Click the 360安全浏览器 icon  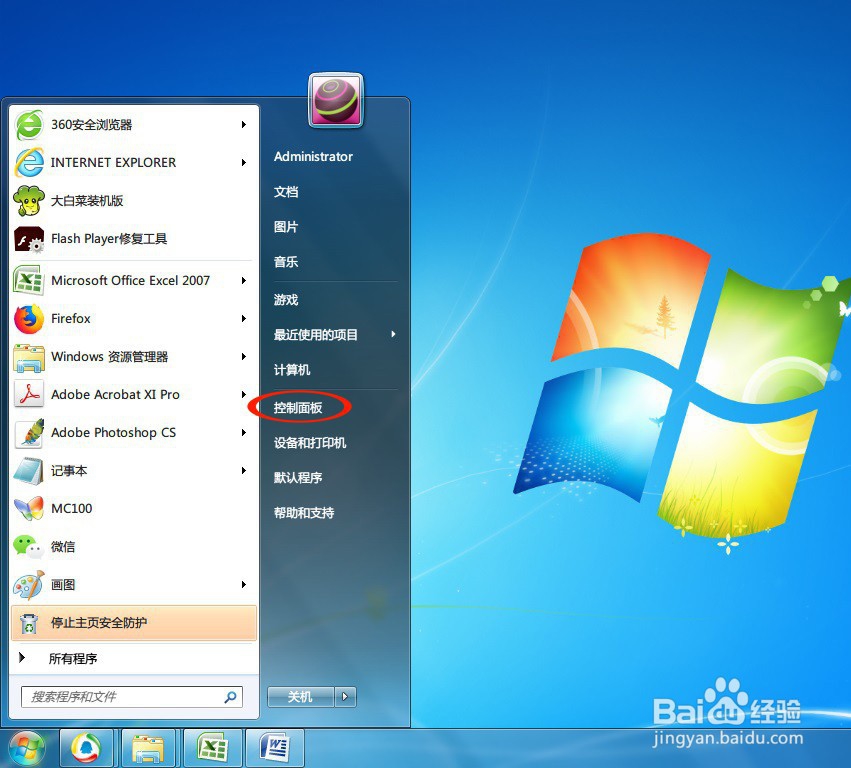click(x=29, y=125)
